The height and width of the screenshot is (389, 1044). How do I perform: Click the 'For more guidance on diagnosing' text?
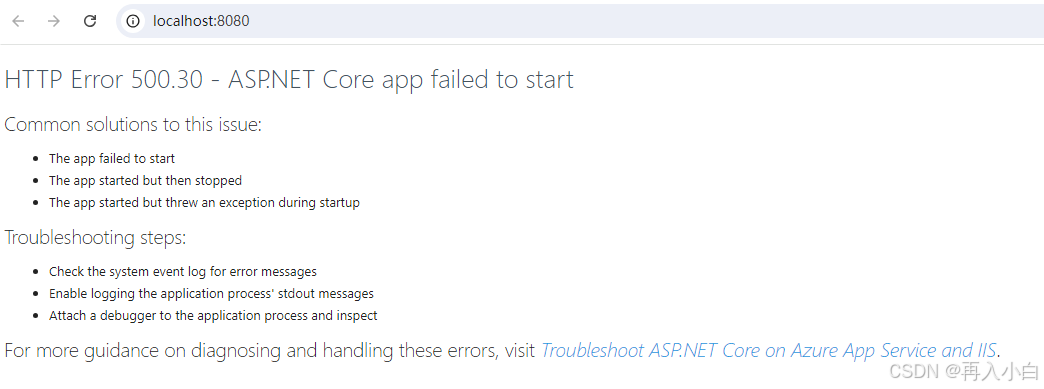[x=270, y=350]
